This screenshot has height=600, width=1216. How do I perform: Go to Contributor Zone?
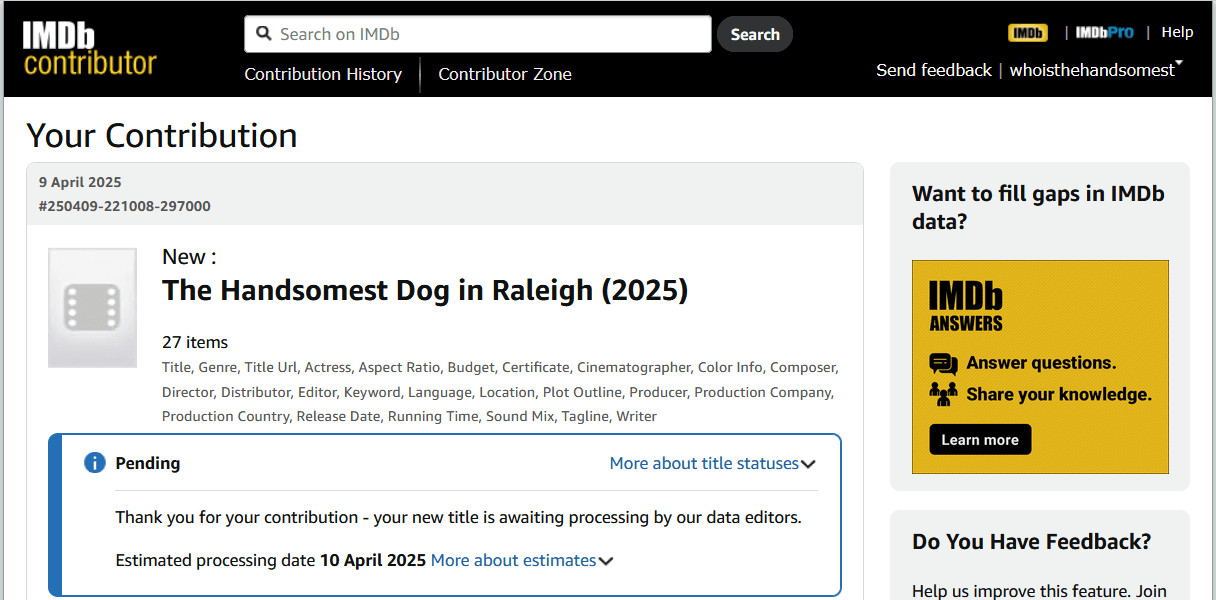505,74
